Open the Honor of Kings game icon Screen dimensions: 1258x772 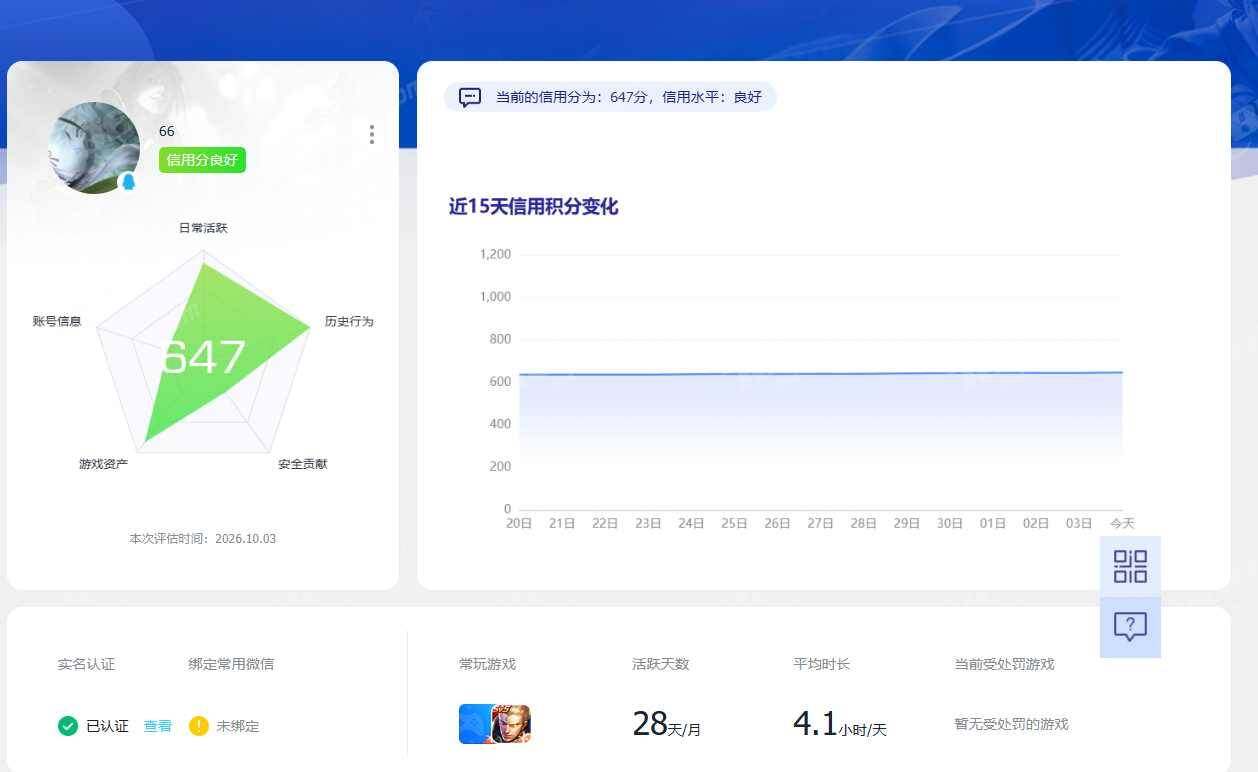(x=511, y=724)
